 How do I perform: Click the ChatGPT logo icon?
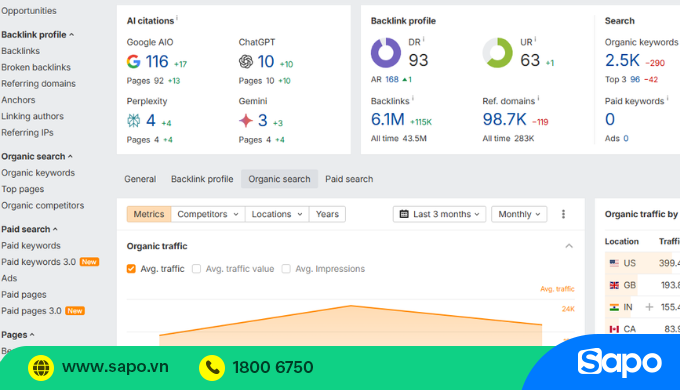245,62
